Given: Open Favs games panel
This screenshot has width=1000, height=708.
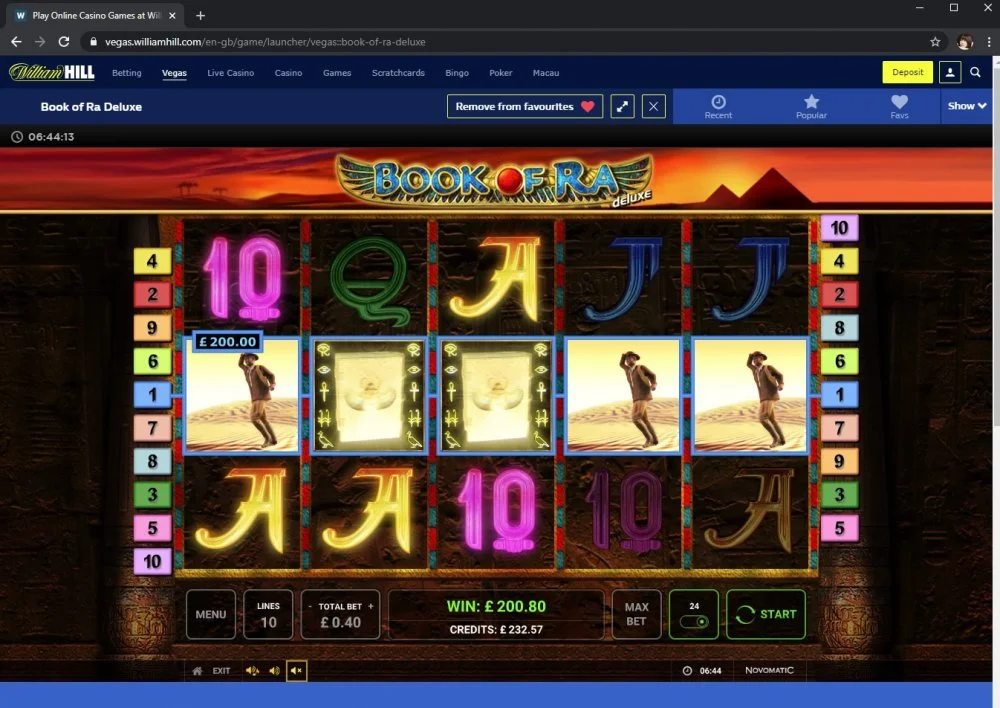Looking at the screenshot, I should click(x=899, y=107).
